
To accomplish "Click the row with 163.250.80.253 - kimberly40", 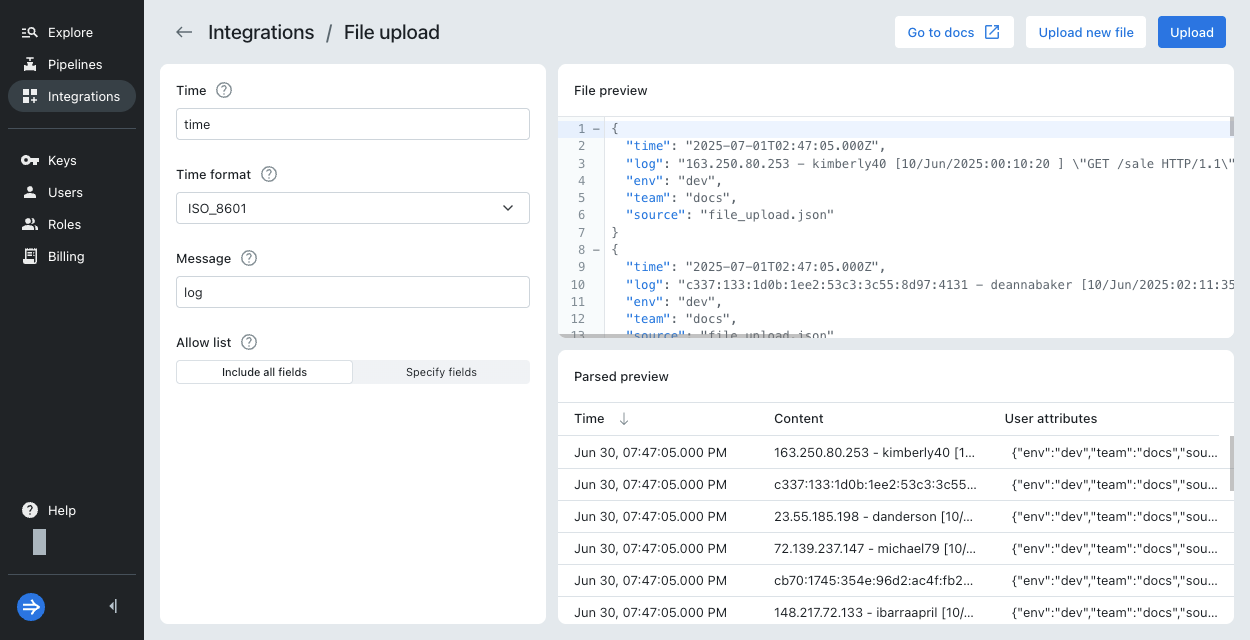I will [888, 452].
